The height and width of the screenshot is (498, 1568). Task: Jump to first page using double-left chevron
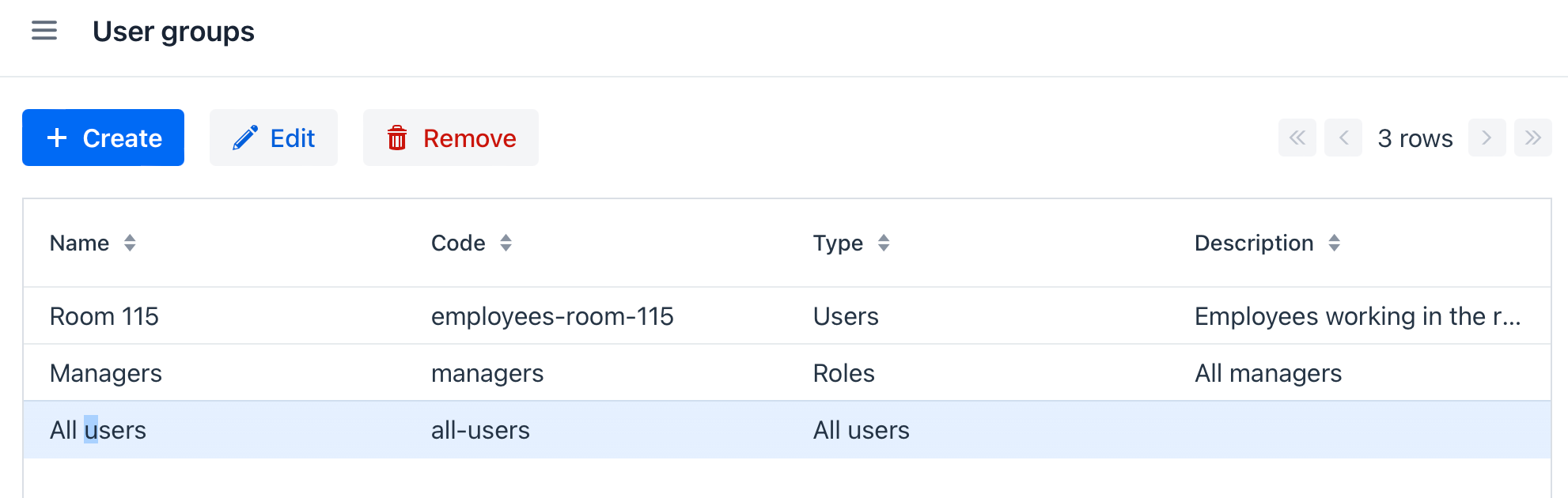(x=1297, y=138)
